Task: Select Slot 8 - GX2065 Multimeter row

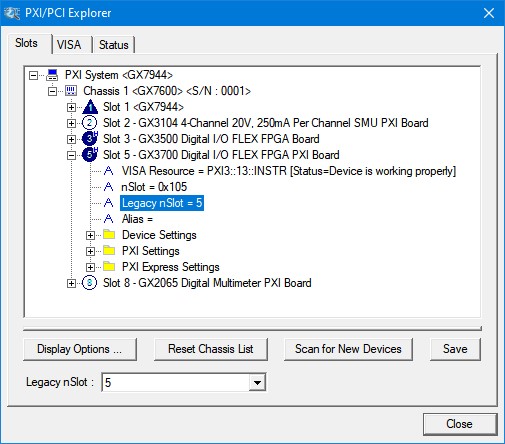Action: point(207,283)
